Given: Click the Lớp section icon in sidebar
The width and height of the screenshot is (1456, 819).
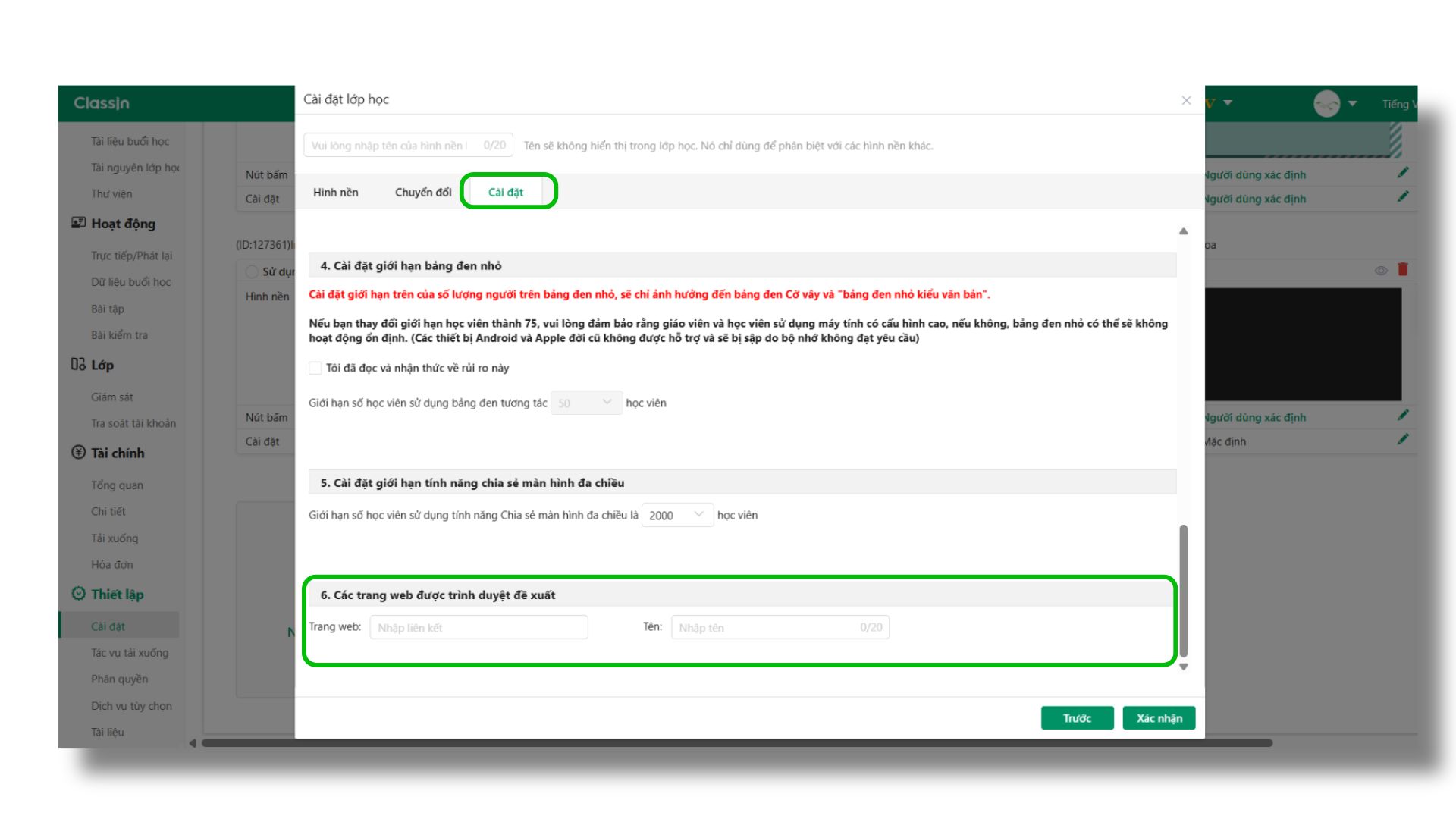Looking at the screenshot, I should (78, 365).
